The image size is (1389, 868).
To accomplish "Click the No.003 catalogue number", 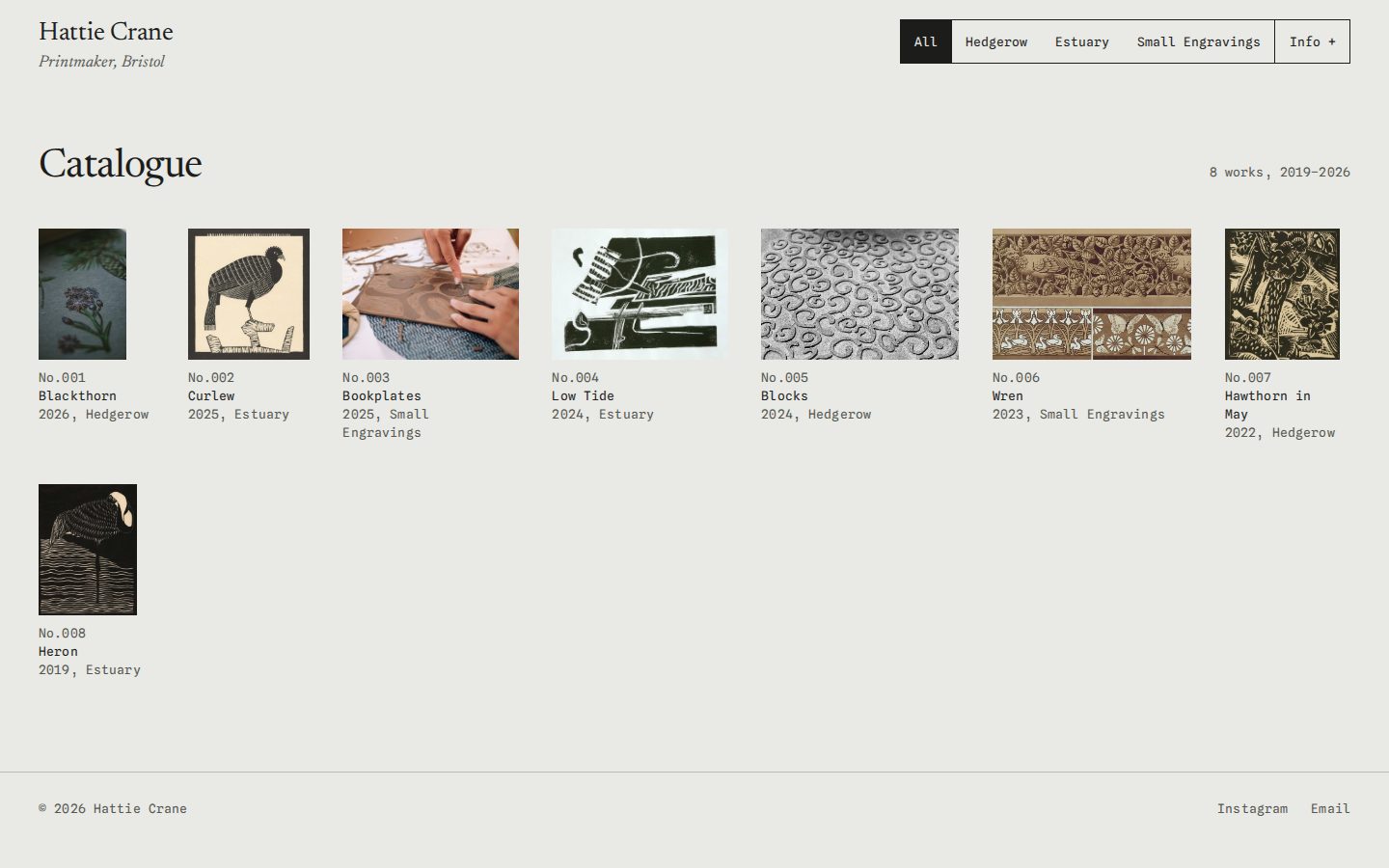I will click(x=366, y=377).
